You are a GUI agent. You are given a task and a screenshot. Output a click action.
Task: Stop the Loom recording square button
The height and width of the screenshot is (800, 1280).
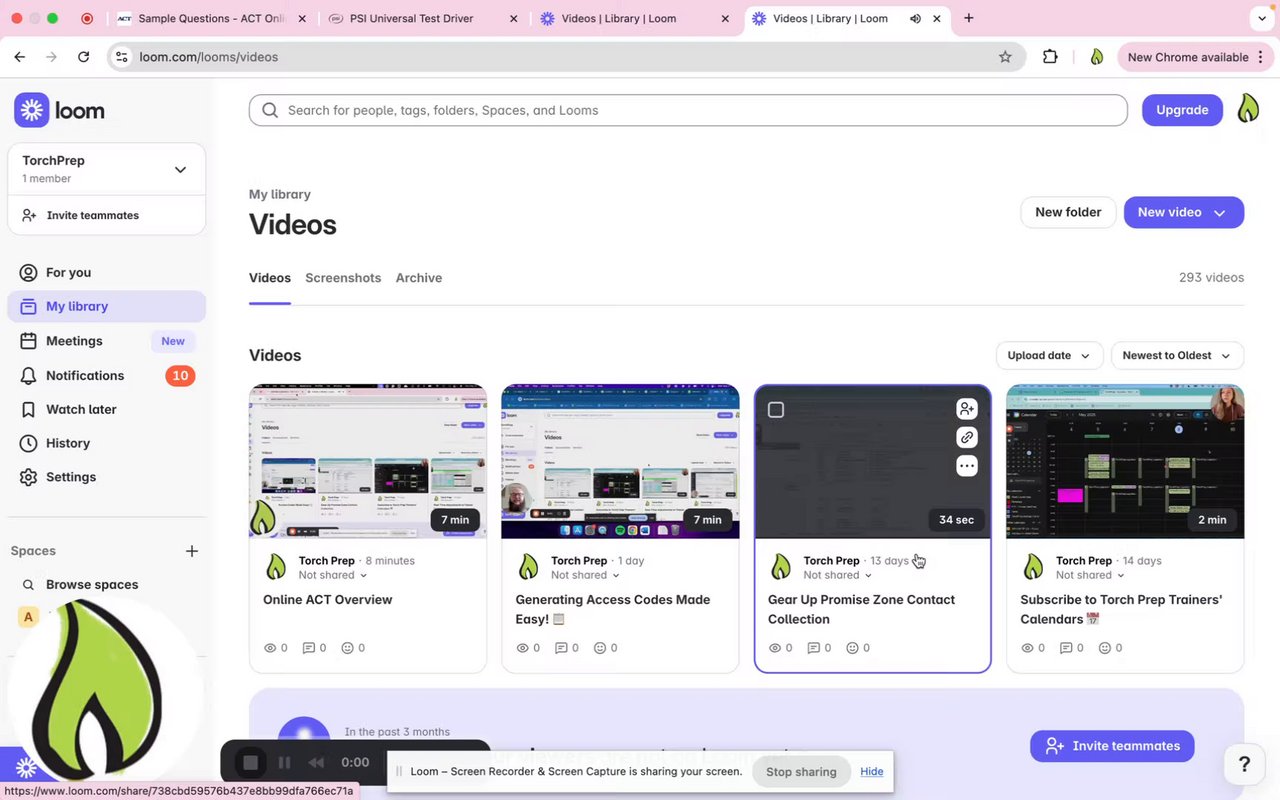[250, 763]
